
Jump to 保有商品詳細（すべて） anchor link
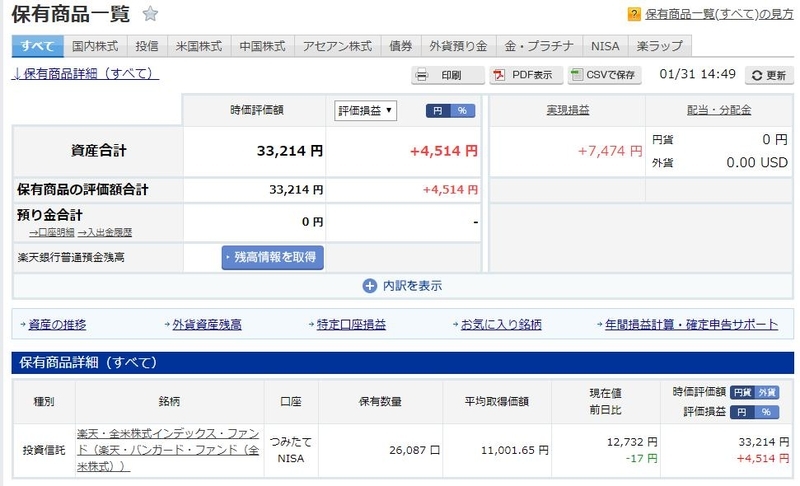[85, 73]
